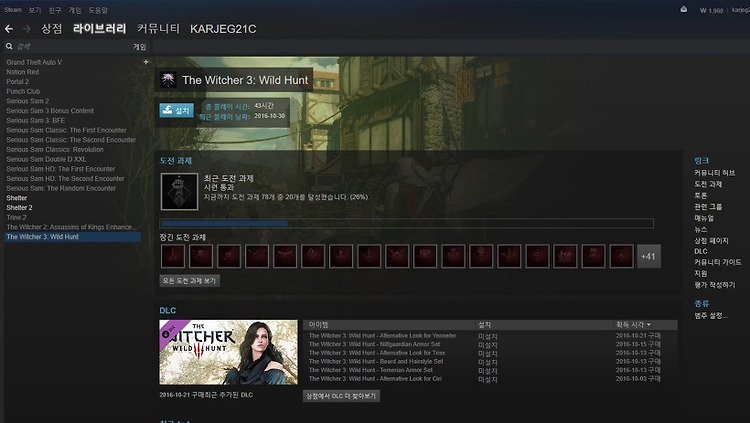Select Nation Red in library
The height and width of the screenshot is (423, 750).
(22, 72)
